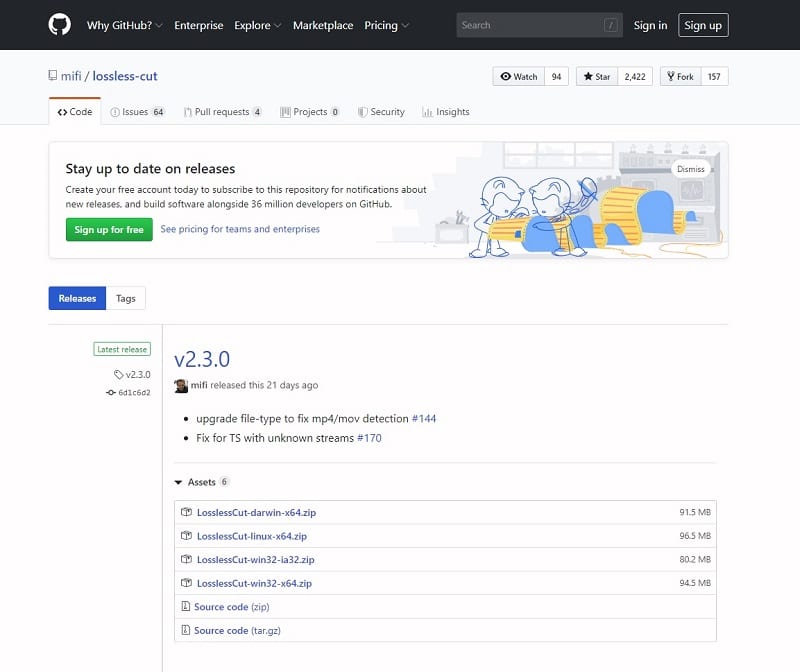This screenshot has height=672, width=800.
Task: Open the Issues tab
Action: [x=137, y=112]
